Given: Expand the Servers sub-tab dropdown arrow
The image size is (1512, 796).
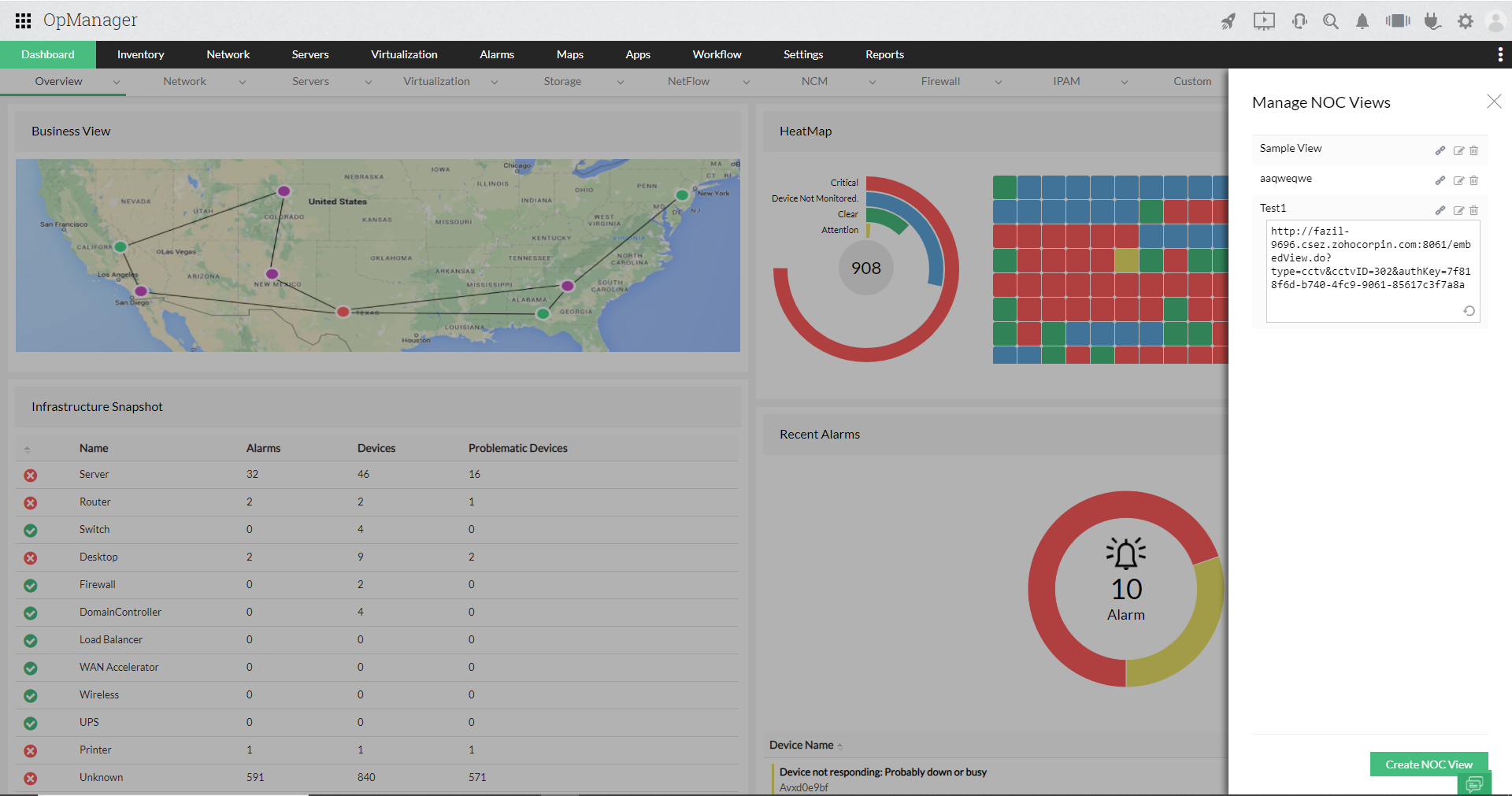Looking at the screenshot, I should point(368,82).
